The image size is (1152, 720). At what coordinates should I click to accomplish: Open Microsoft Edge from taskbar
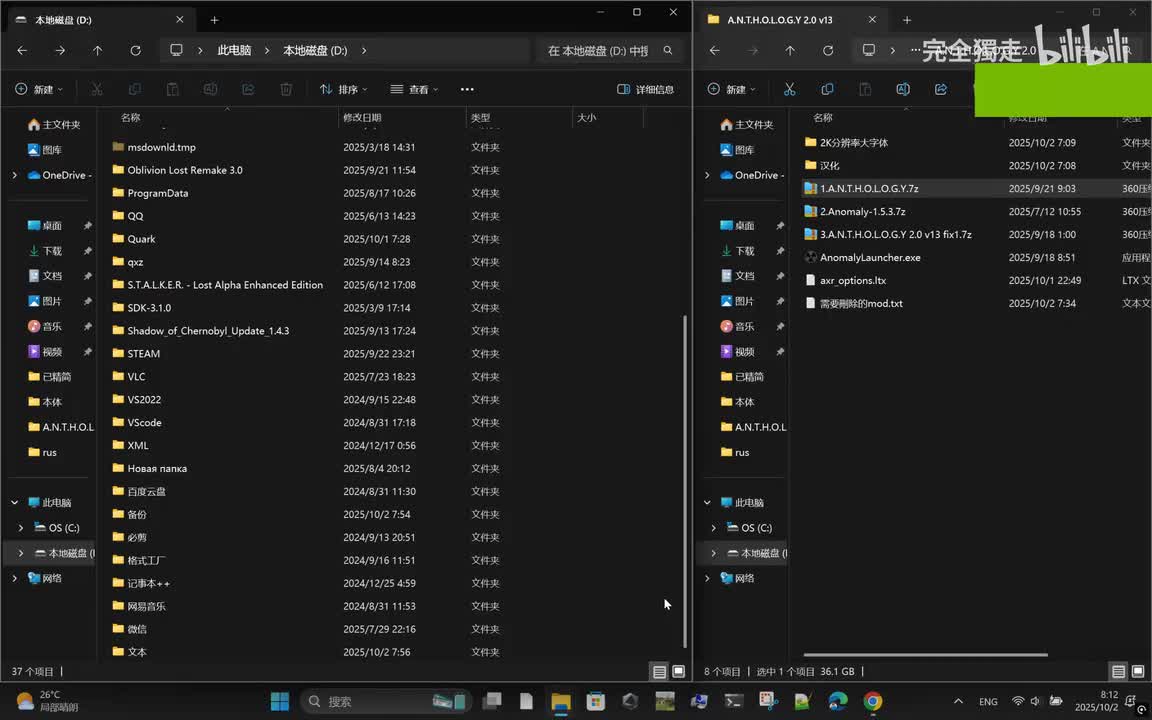[x=838, y=702]
